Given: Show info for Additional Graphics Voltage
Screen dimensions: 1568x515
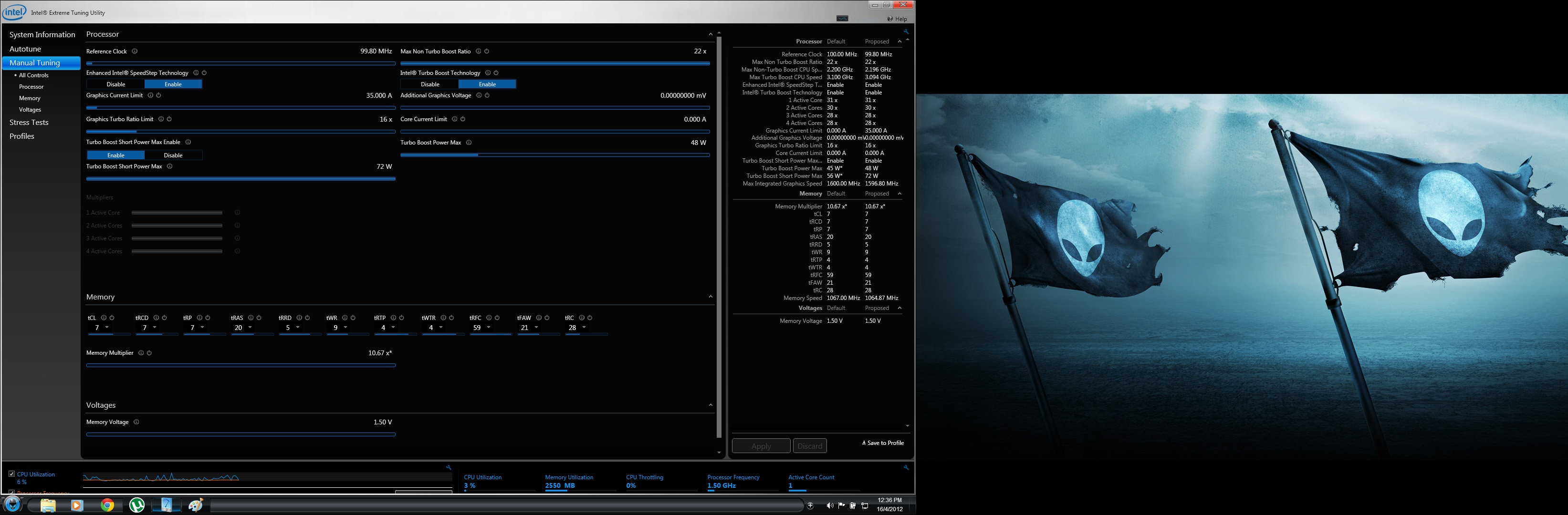Looking at the screenshot, I should pyautogui.click(x=479, y=95).
